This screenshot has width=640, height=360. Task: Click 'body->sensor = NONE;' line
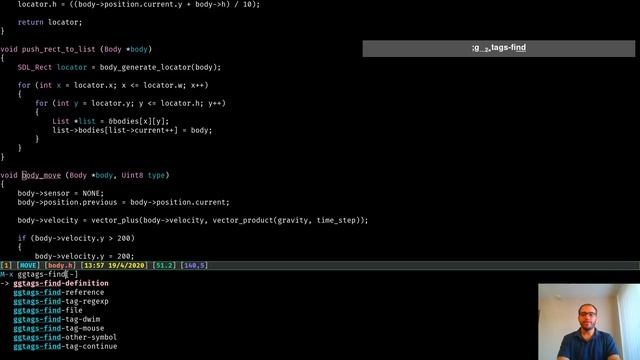60,193
